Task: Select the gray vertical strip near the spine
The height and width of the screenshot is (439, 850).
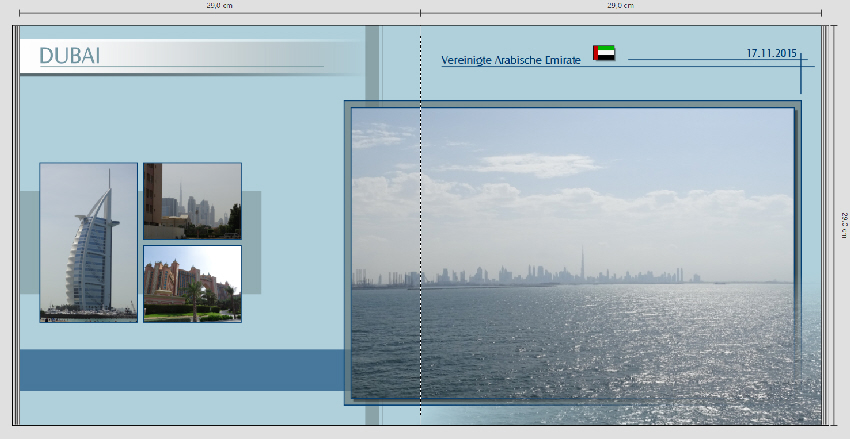Action: pyautogui.click(x=372, y=62)
